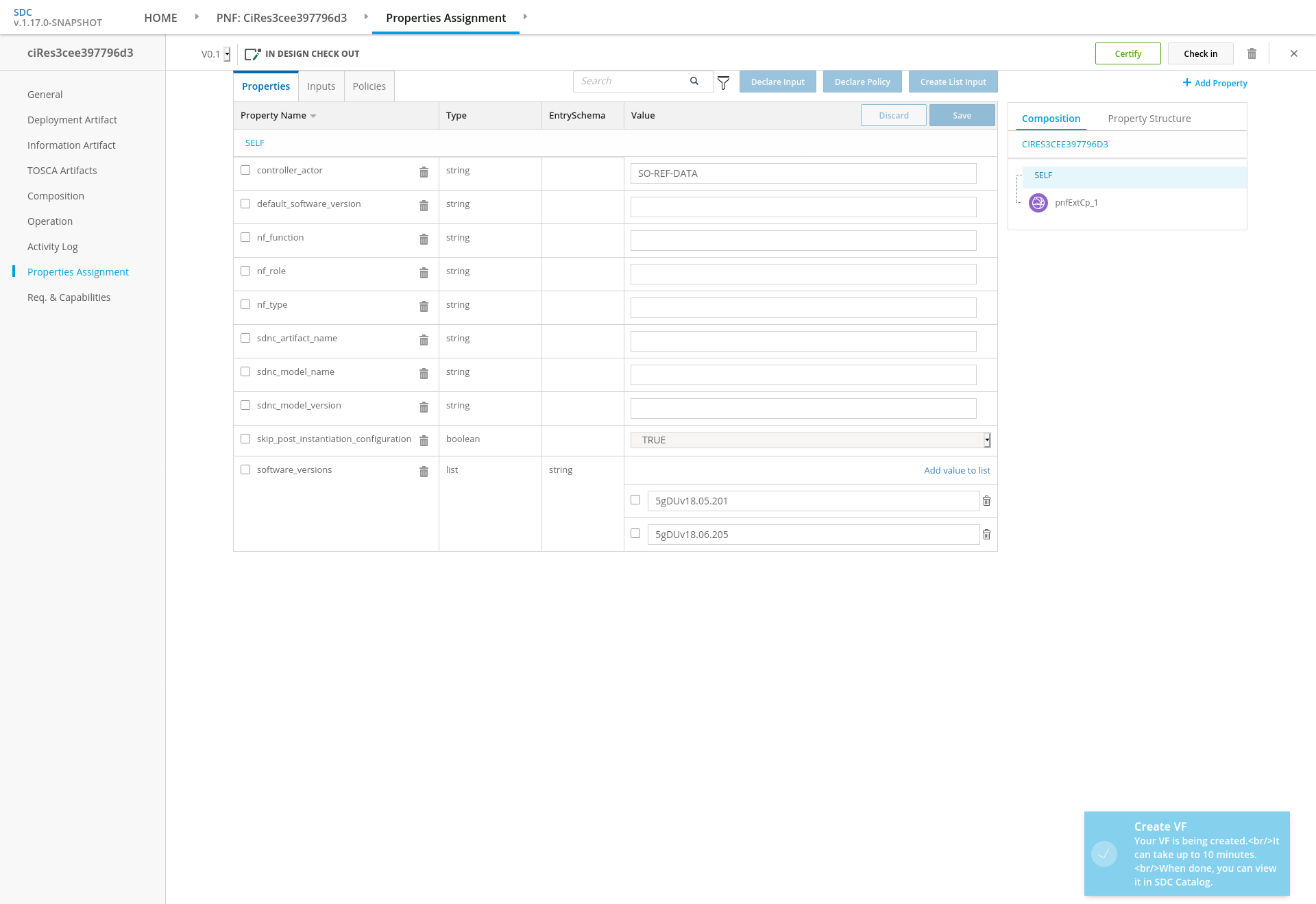1316x904 pixels.
Task: Click trash icon for sdnc_artifact_name
Action: pos(424,340)
